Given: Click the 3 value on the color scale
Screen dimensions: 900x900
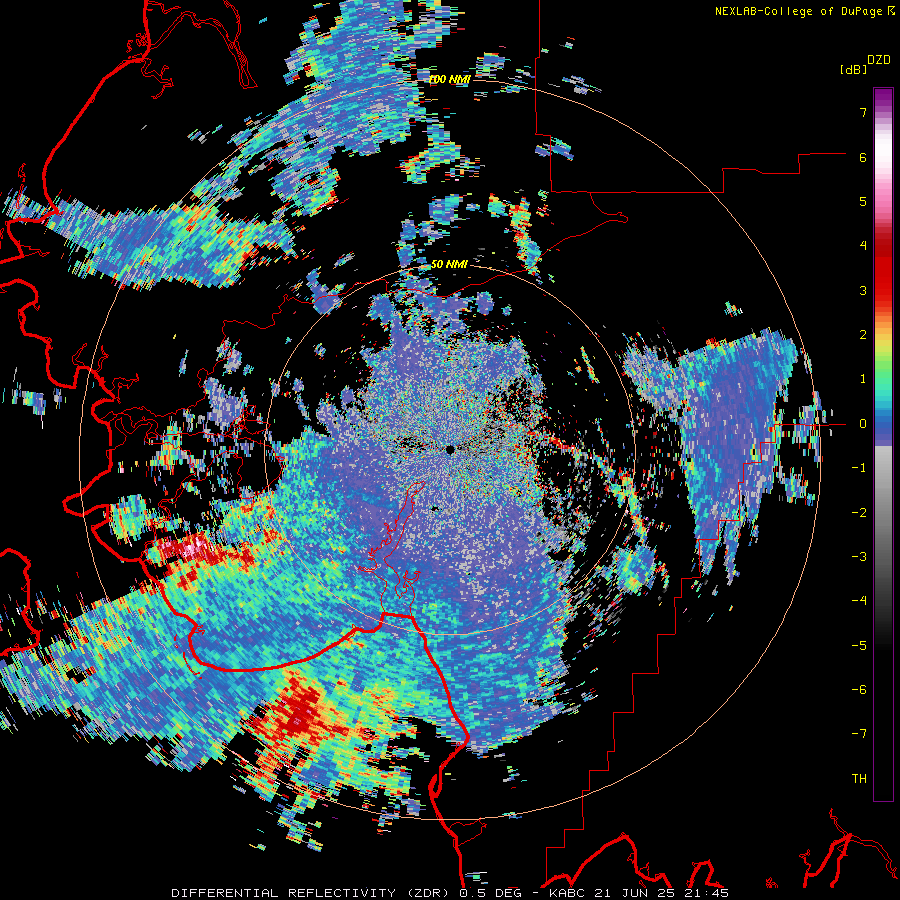Looking at the screenshot, I should 863,290.
